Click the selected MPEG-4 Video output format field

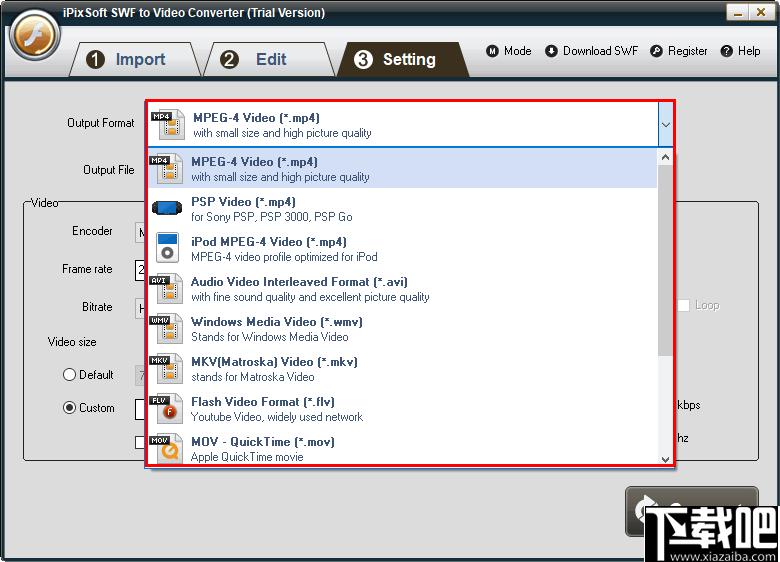tap(403, 125)
